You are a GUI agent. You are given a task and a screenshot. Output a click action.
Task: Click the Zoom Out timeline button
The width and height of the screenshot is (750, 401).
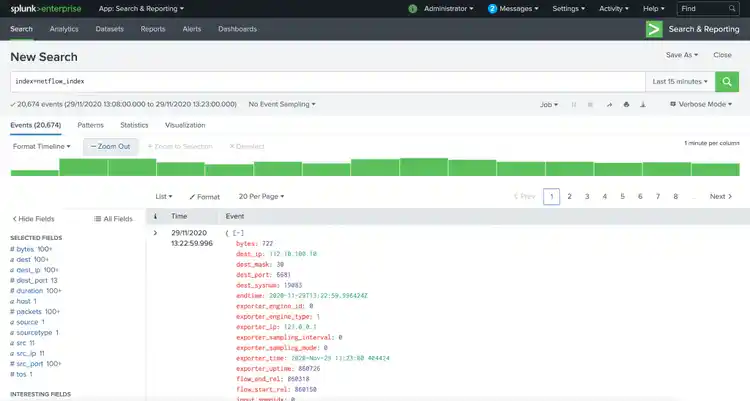(110, 146)
